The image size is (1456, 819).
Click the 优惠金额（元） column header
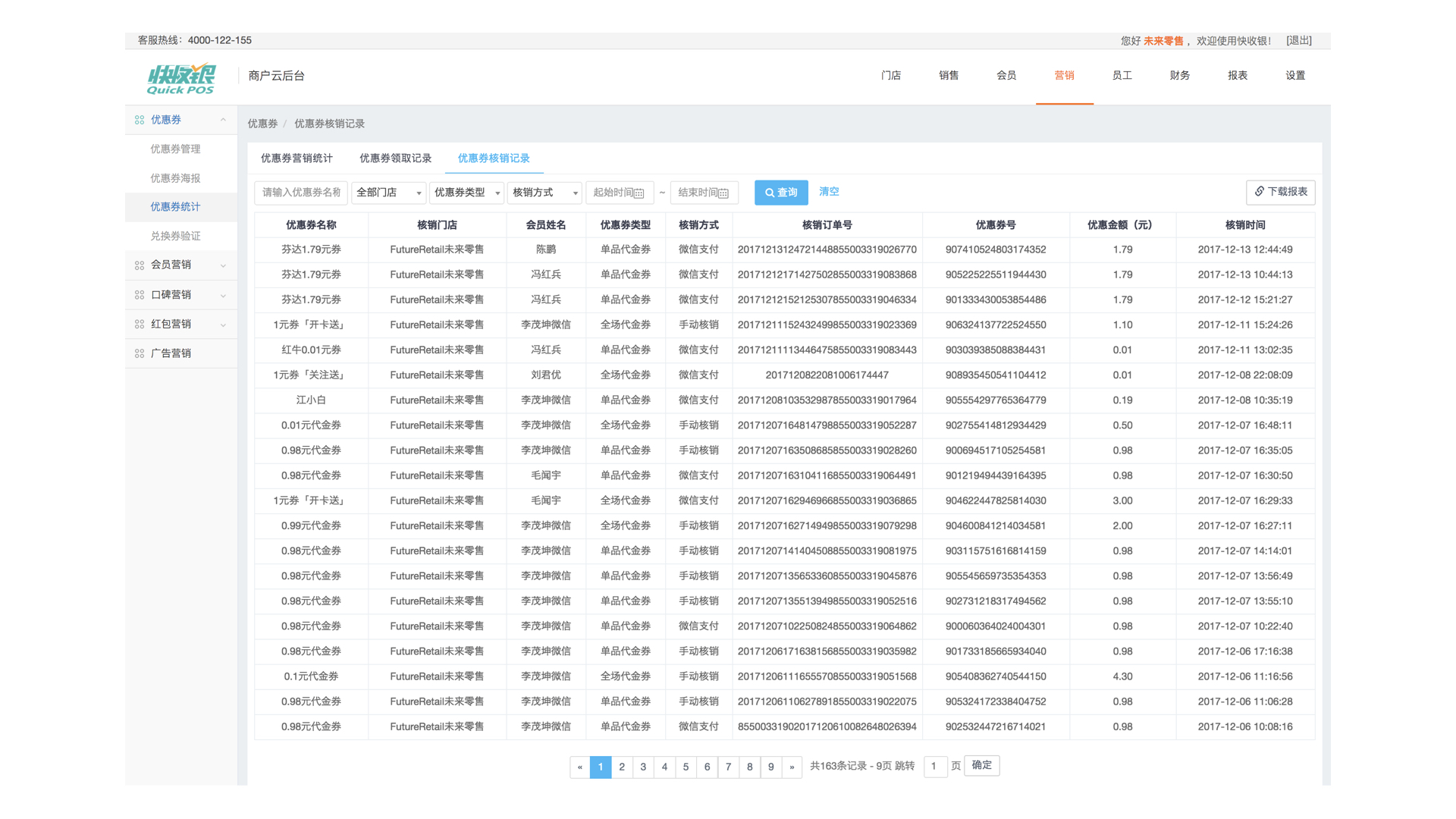(x=1122, y=224)
